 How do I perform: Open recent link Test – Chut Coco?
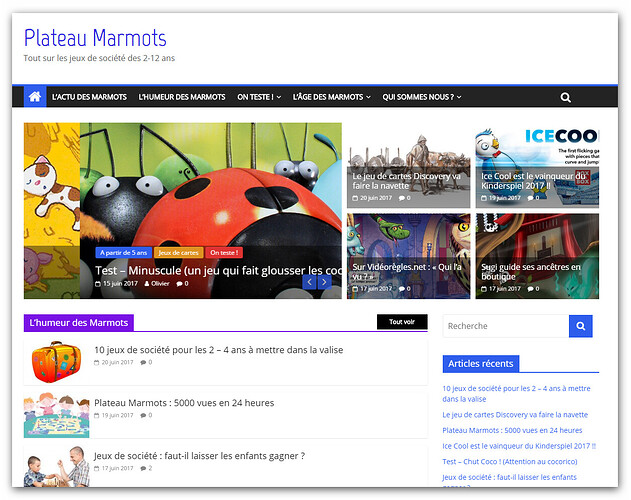(510, 462)
